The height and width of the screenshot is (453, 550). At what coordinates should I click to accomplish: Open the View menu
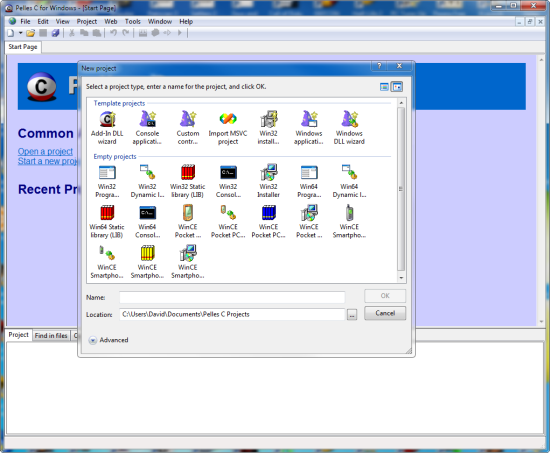click(x=62, y=21)
